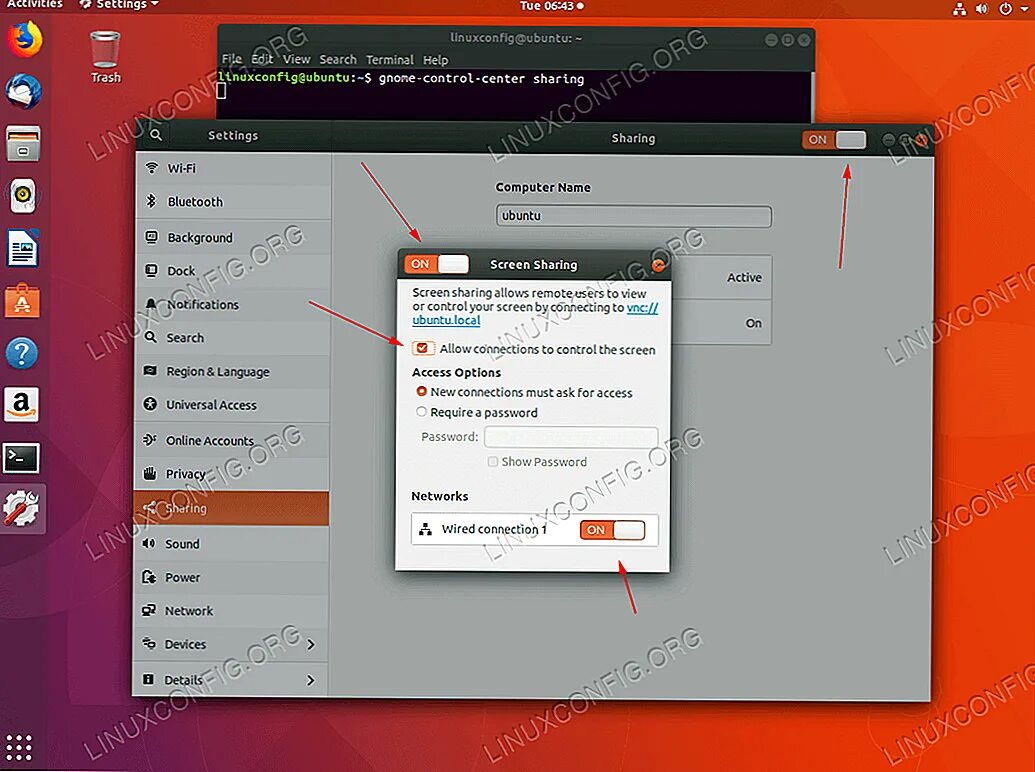Select Bluetooth in Settings sidebar

(232, 202)
